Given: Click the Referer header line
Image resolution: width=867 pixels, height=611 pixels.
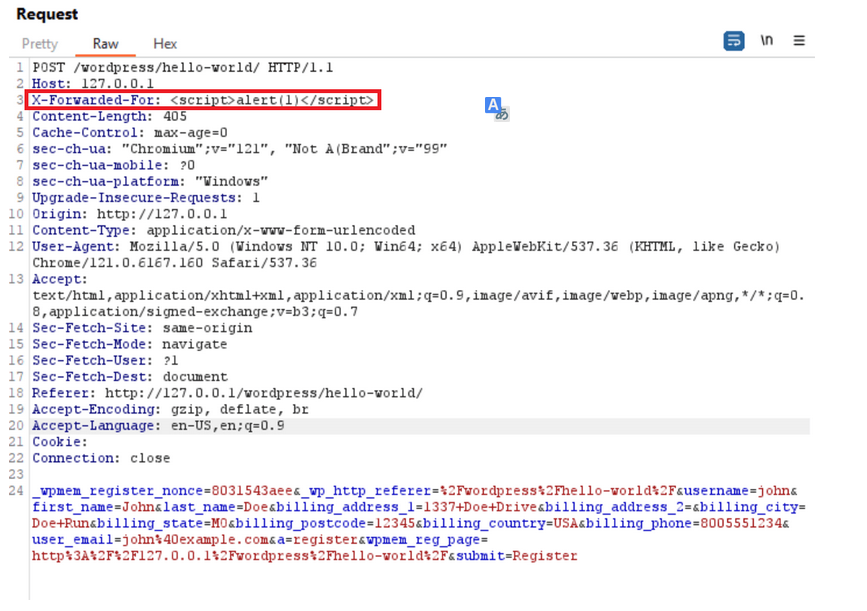Looking at the screenshot, I should coord(227,393).
